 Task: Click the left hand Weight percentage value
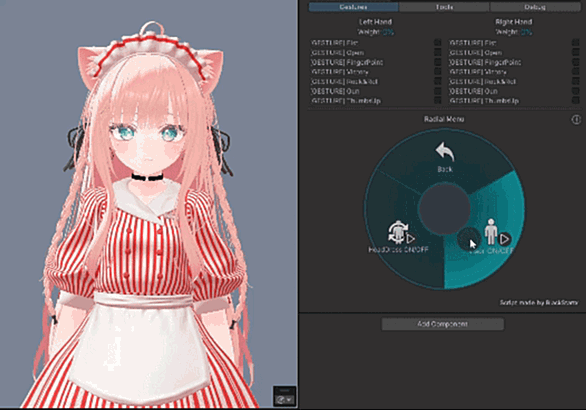389,32
